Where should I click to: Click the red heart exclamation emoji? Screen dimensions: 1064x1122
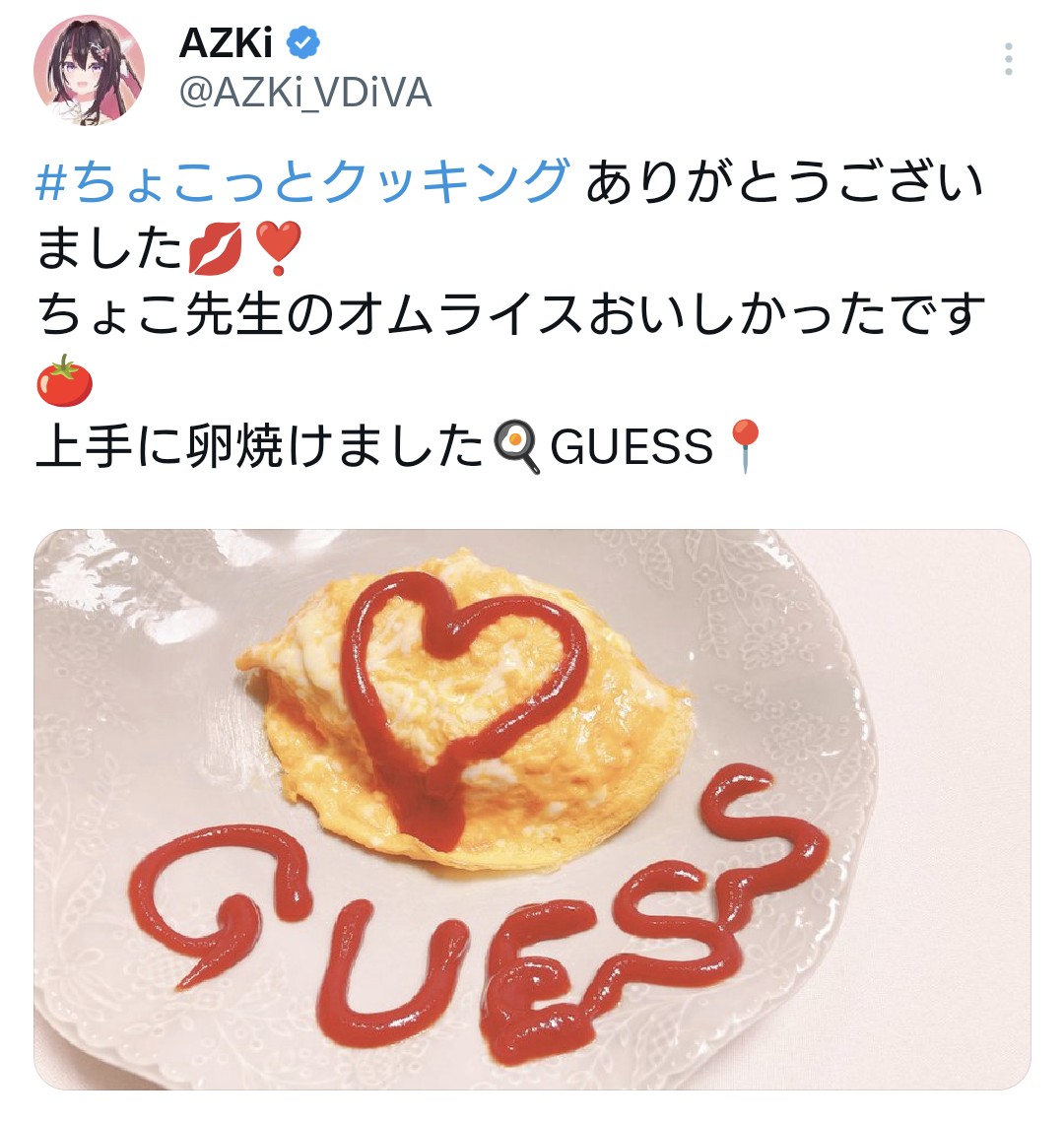[x=279, y=247]
